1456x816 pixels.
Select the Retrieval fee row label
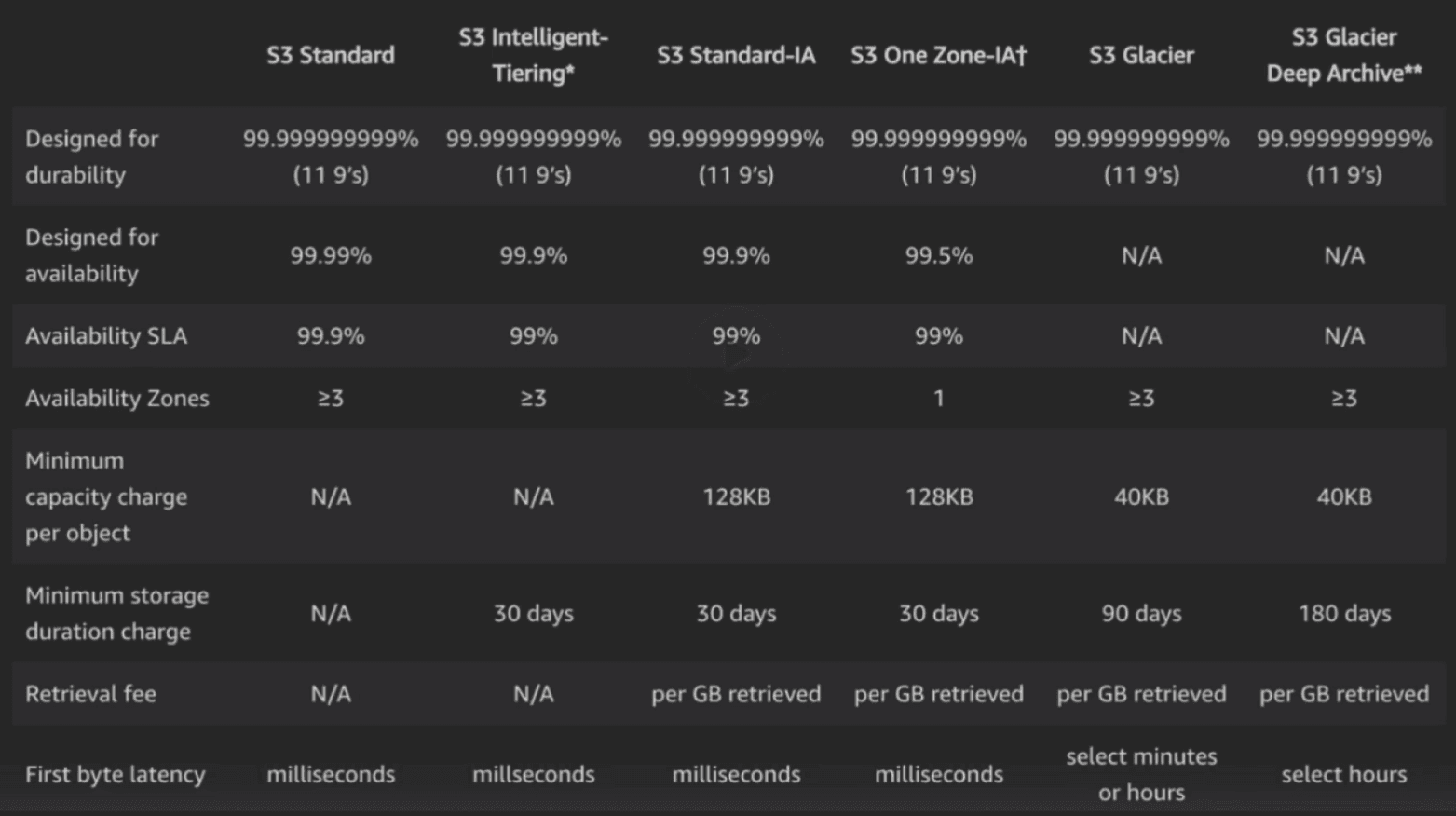click(90, 694)
